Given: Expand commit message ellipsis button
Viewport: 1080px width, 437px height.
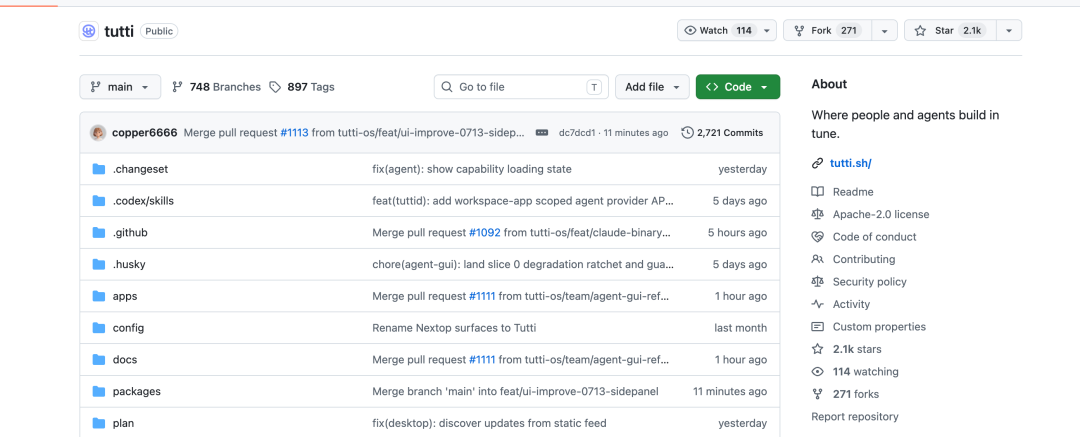Looking at the screenshot, I should (x=541, y=132).
